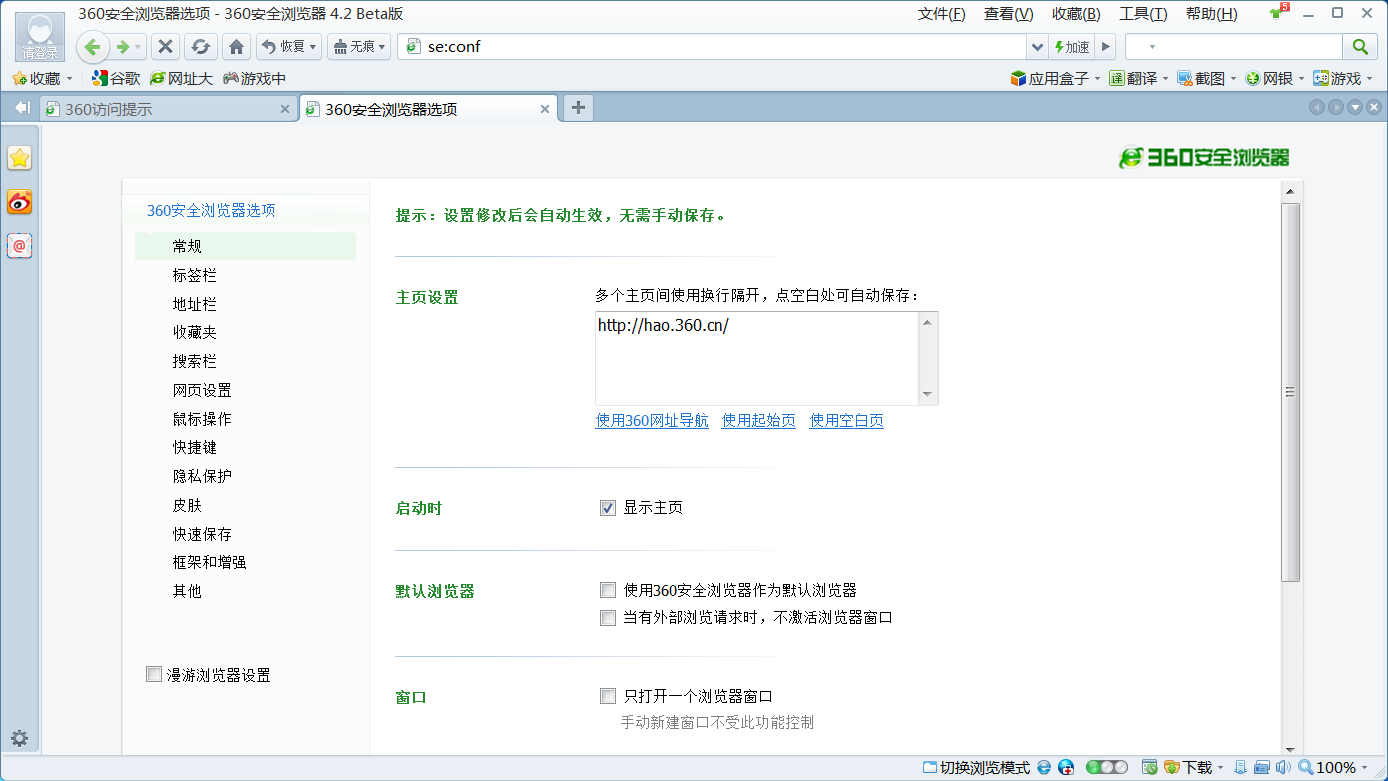Uncheck the 显示主页 startup checkbox

[x=608, y=508]
